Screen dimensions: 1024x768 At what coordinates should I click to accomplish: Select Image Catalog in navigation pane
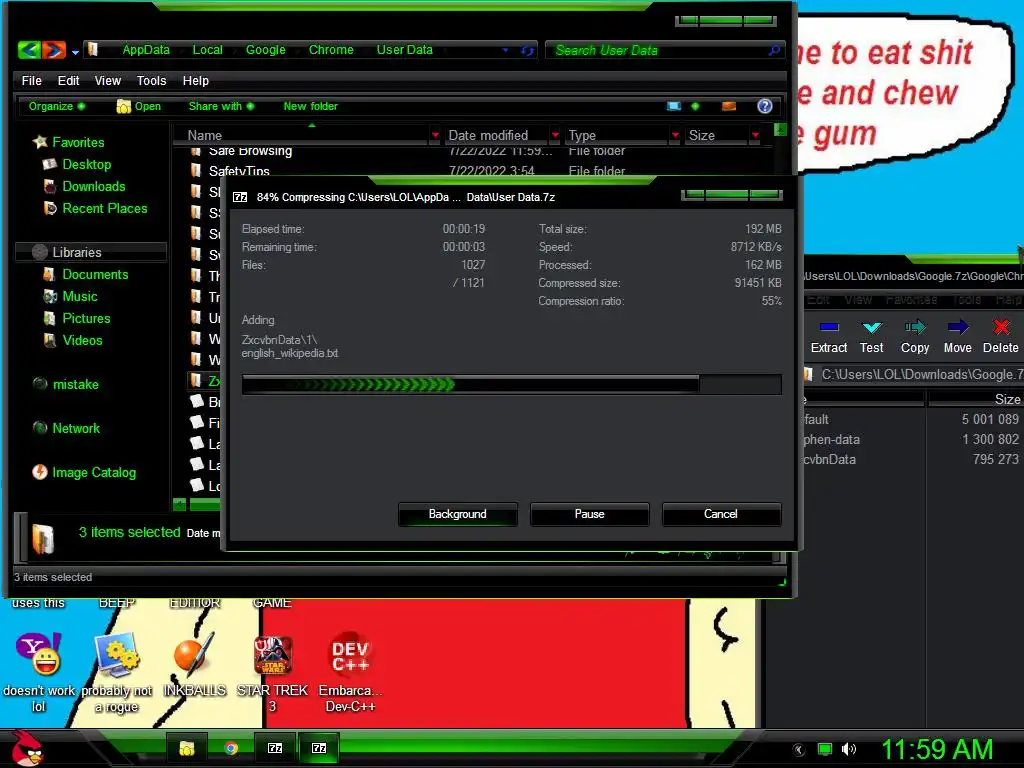point(93,472)
